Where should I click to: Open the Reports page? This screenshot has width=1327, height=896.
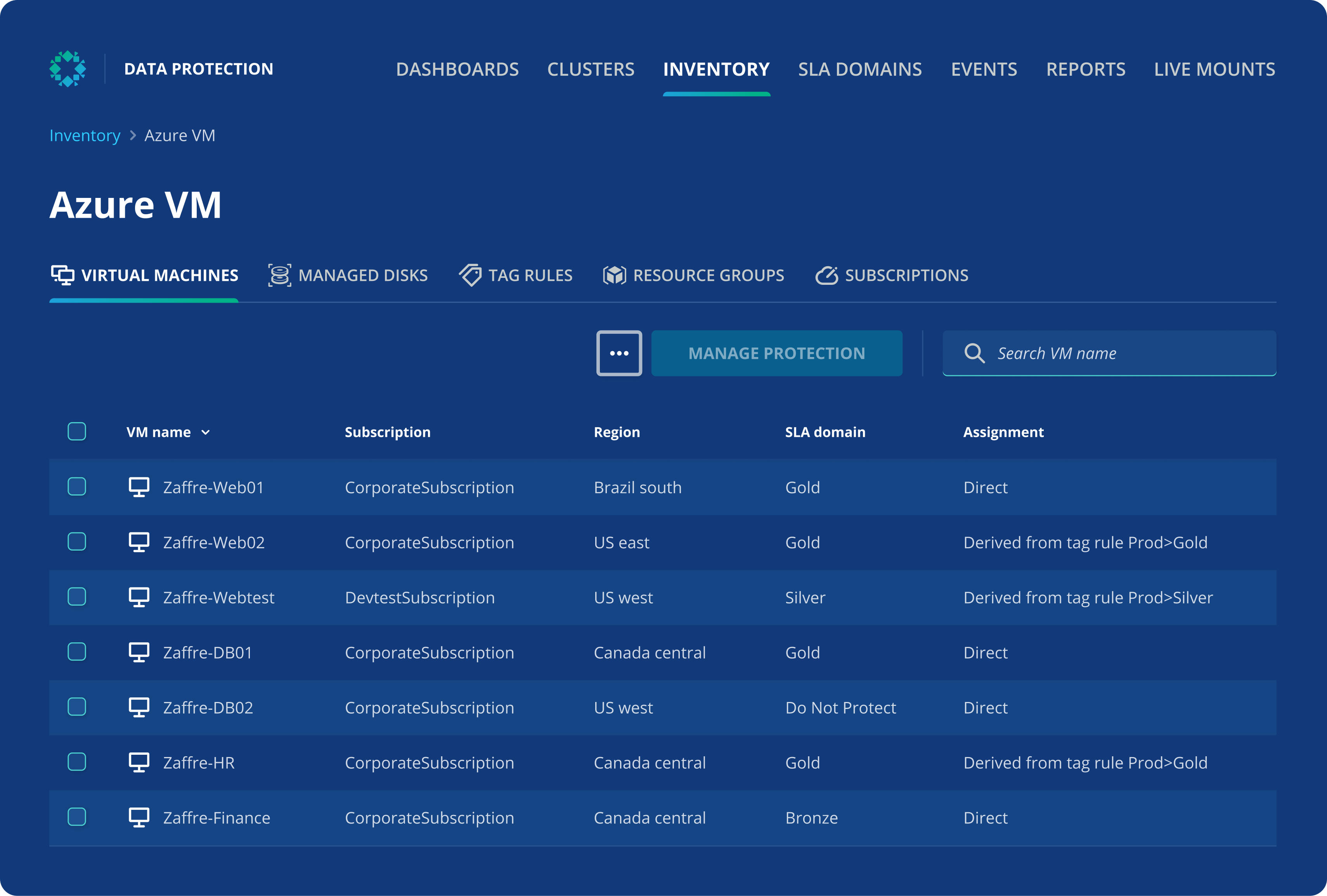1086,69
